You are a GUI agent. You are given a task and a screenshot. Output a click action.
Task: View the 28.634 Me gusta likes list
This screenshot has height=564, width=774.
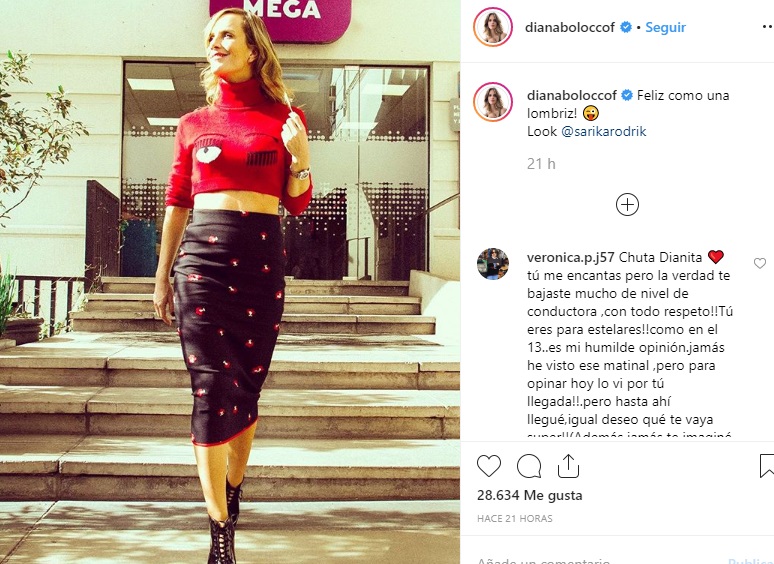click(x=530, y=495)
